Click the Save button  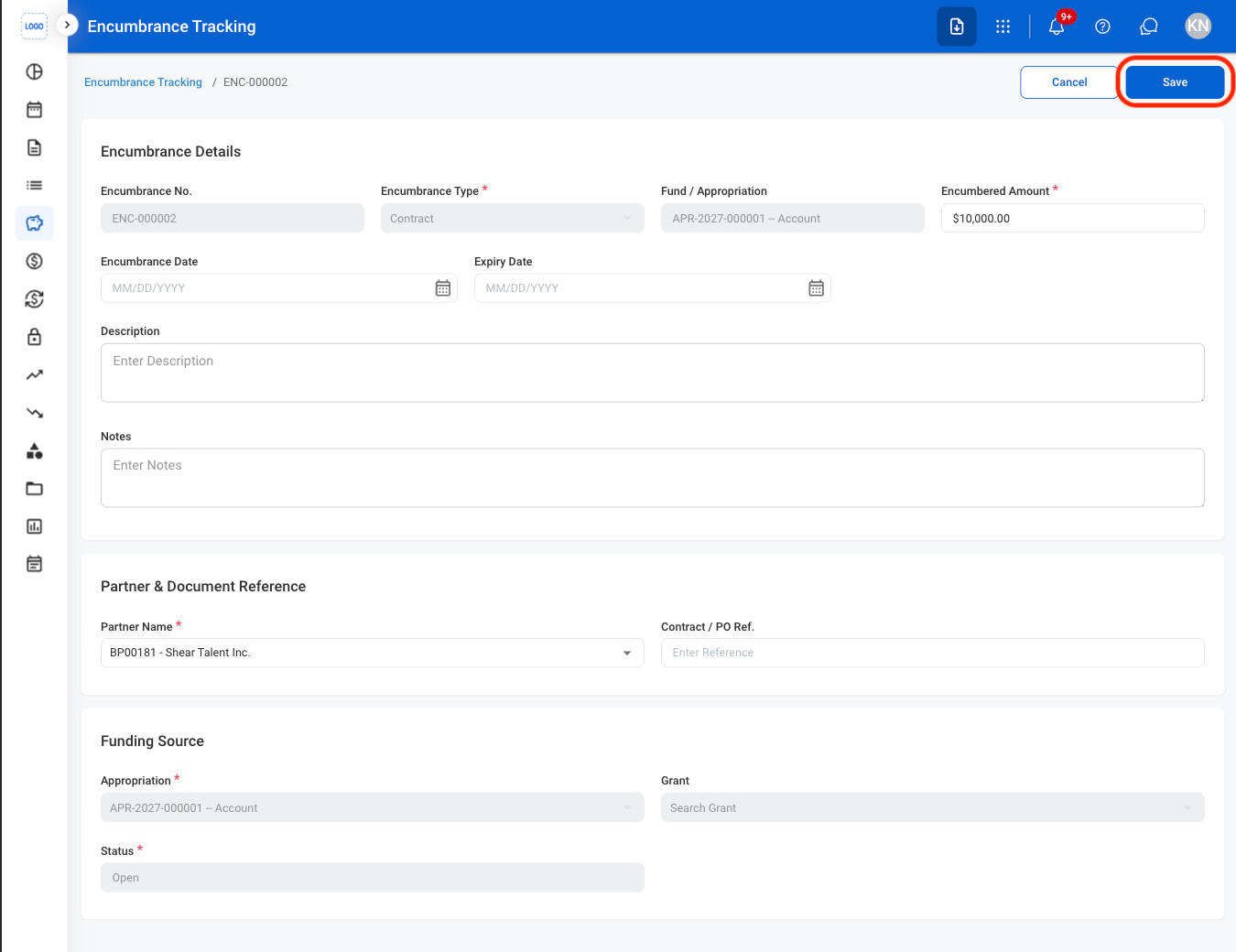tap(1175, 82)
